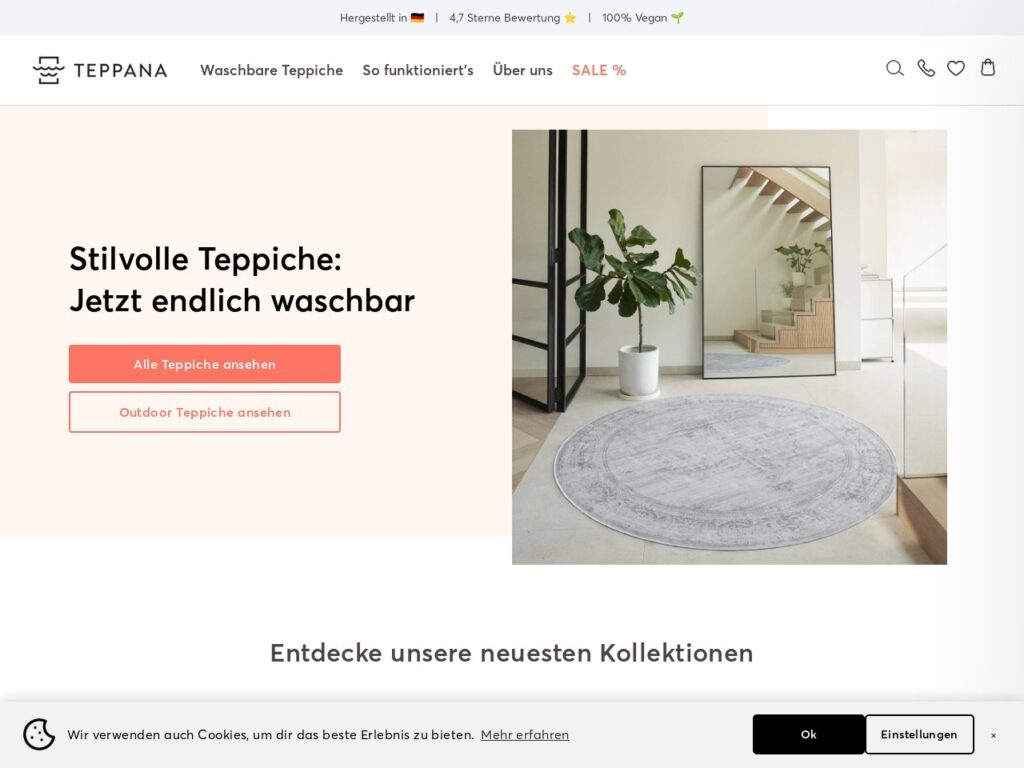
Task: Click Alle Teppiche ansehen button
Action: pos(204,364)
